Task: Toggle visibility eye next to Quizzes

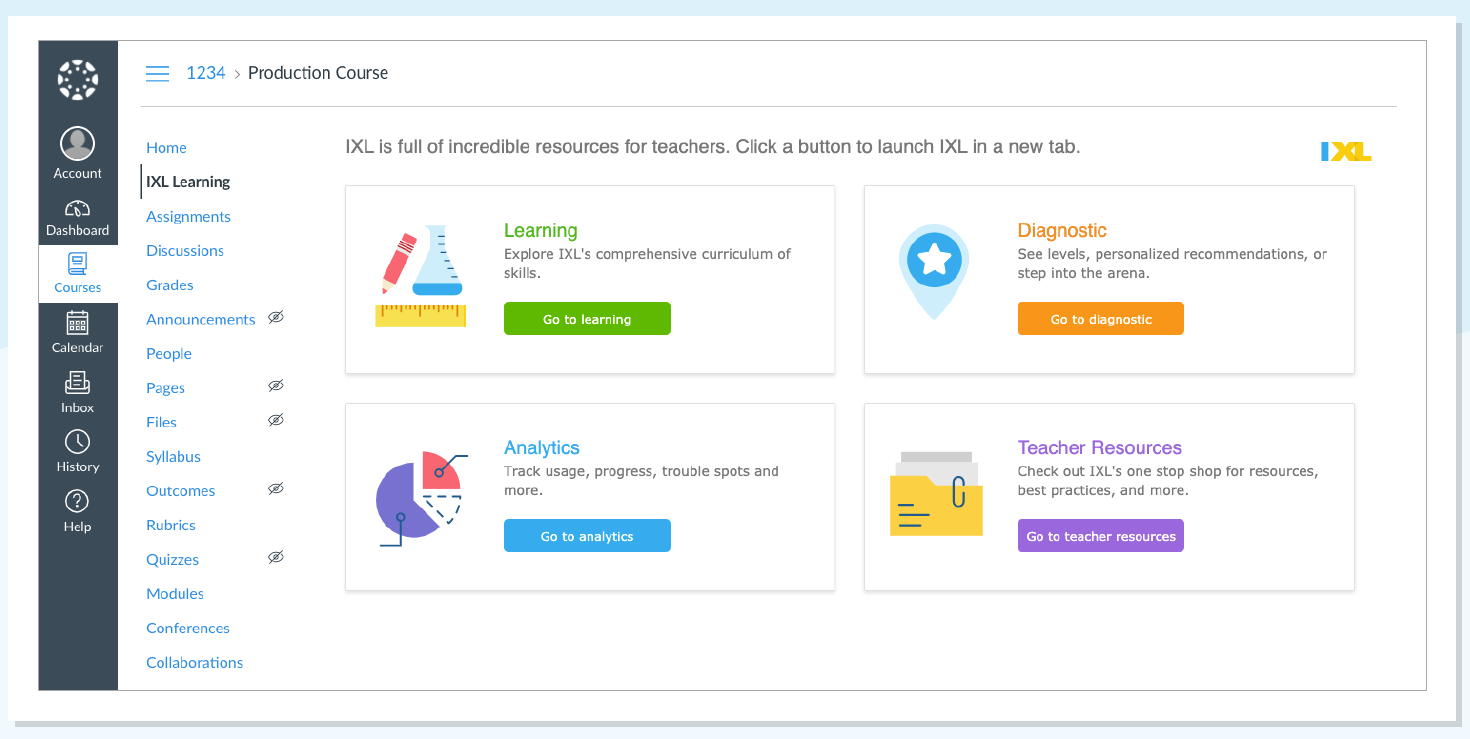Action: click(x=276, y=557)
